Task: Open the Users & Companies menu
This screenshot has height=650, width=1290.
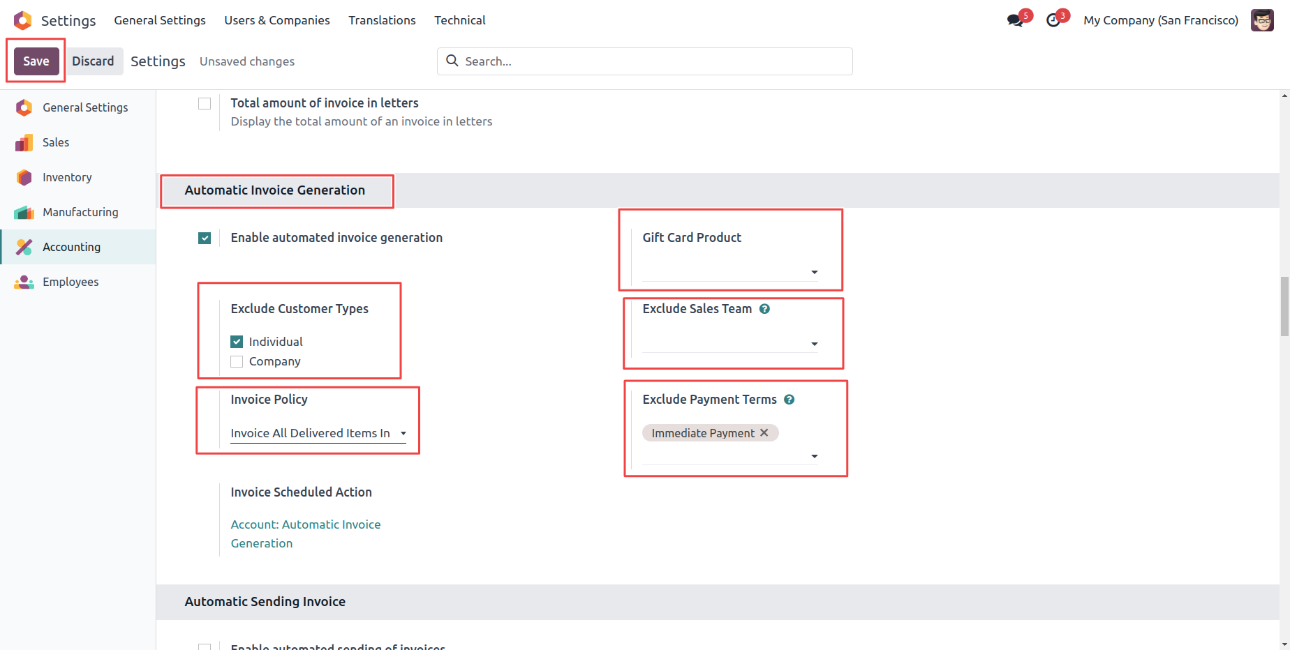Action: pos(277,20)
